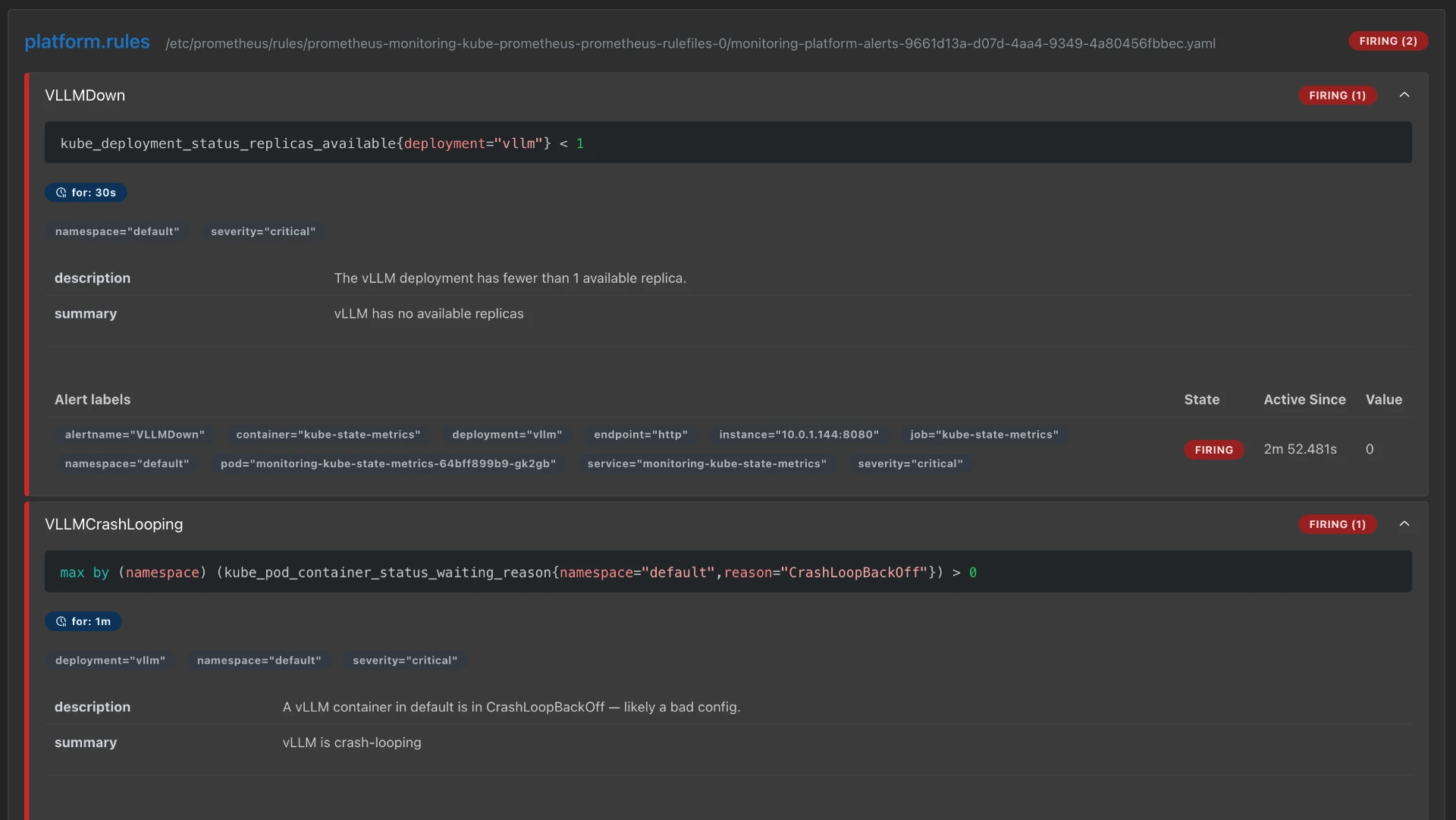Collapse the VLLMDown alert rule chevron
The image size is (1456, 820).
click(1404, 95)
